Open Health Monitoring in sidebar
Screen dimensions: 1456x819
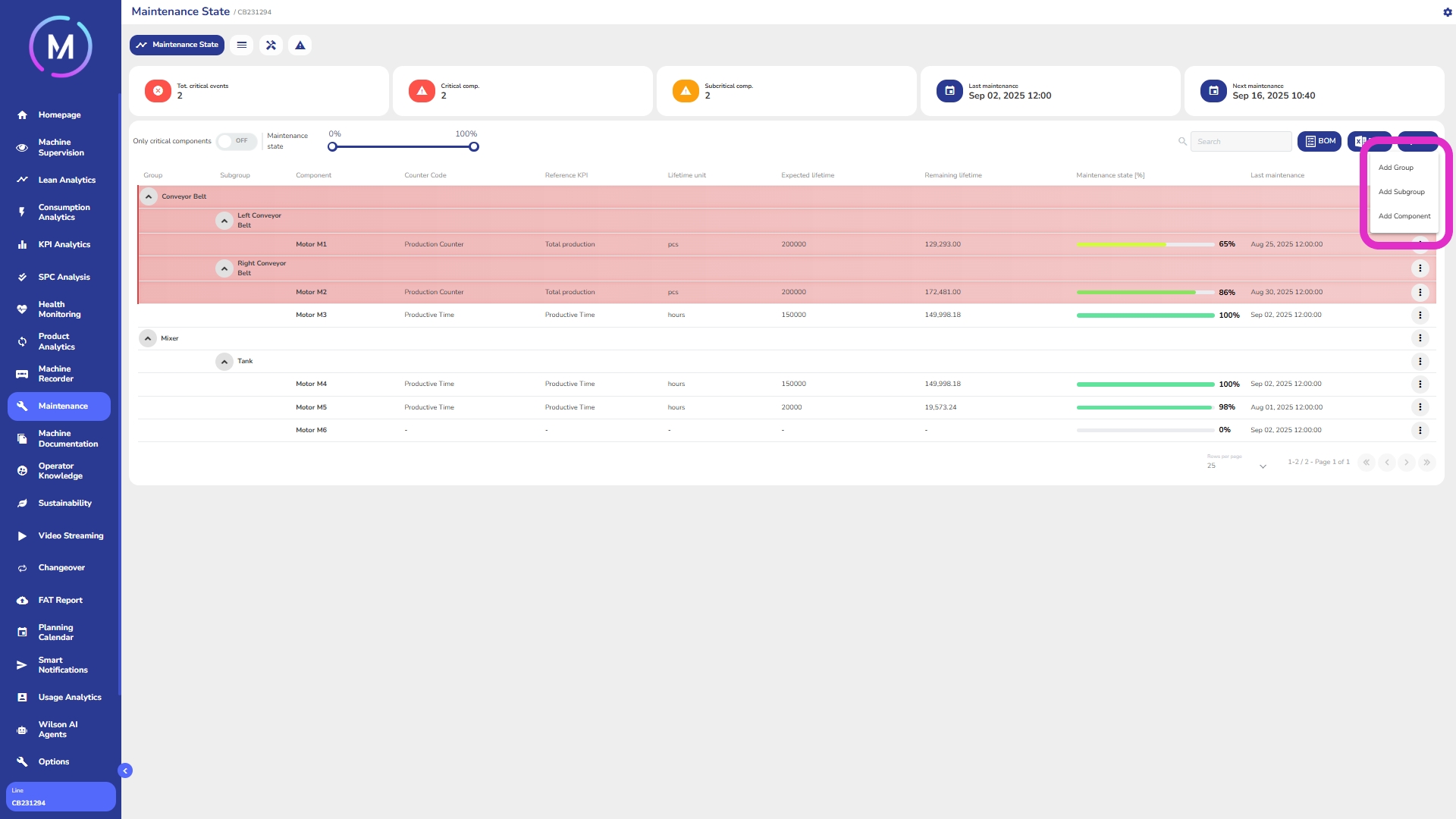pyautogui.click(x=59, y=309)
